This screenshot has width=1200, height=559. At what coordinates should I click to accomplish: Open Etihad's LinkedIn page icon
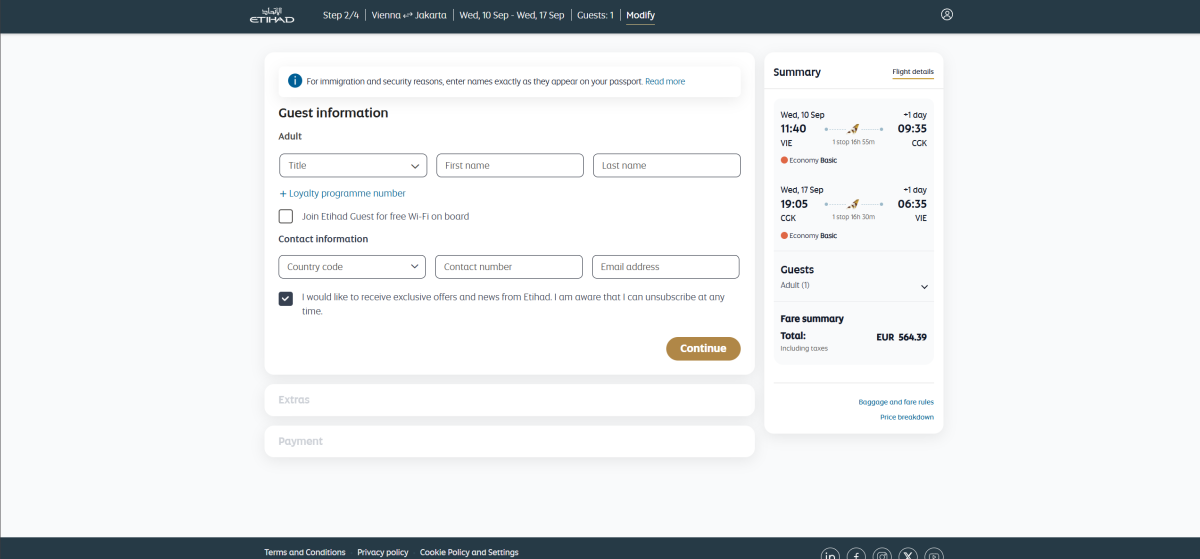coord(830,555)
